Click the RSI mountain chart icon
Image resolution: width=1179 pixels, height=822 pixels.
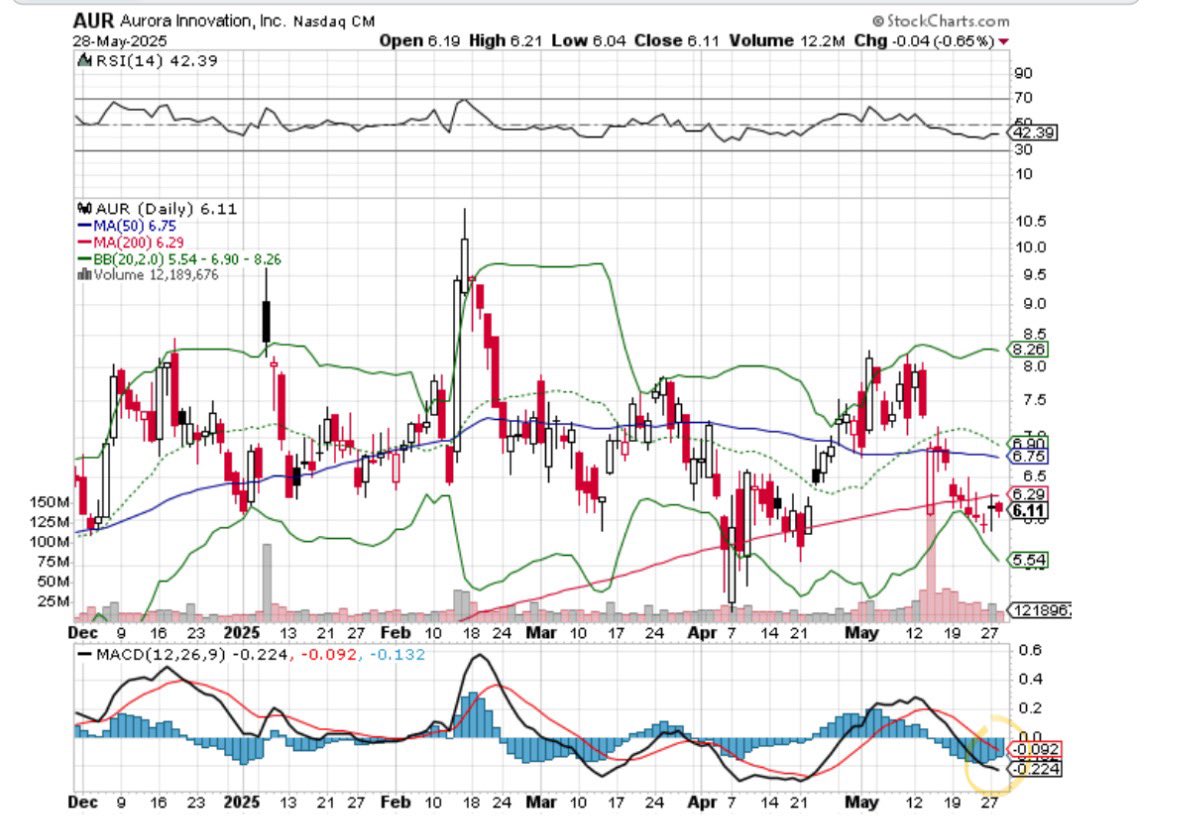point(82,60)
